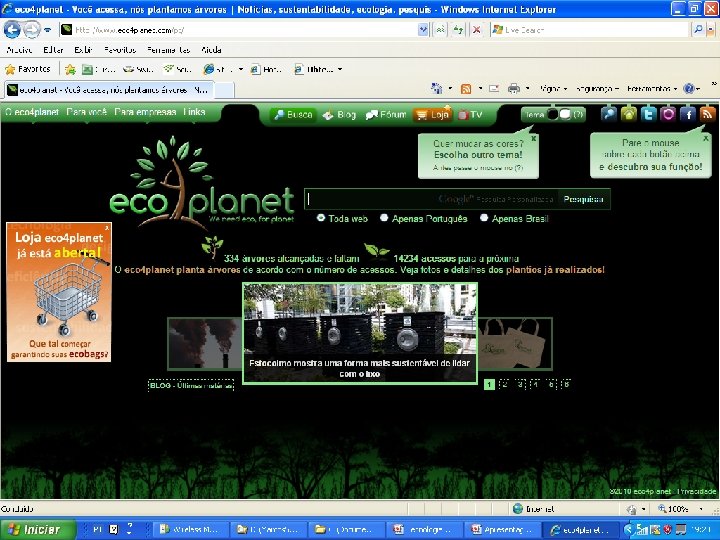Close the Loja eco4planet ad banner
The height and width of the screenshot is (540, 720).
(107, 227)
